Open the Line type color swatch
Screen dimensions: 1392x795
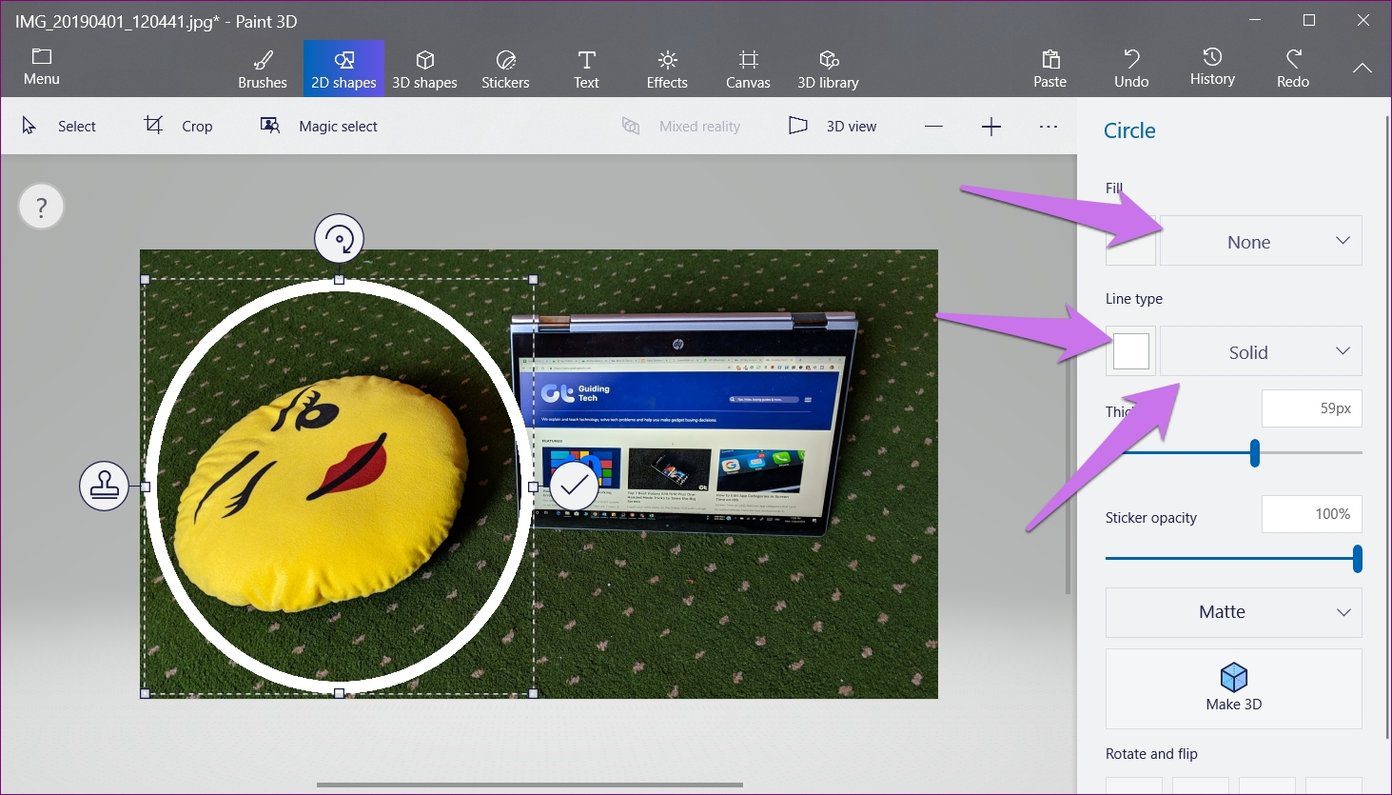[1131, 351]
